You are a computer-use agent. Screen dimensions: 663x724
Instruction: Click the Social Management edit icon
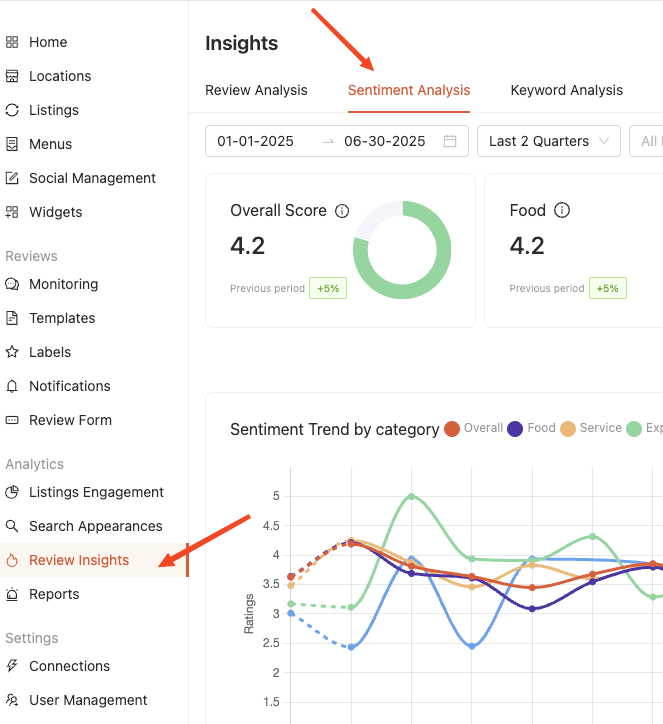12,178
